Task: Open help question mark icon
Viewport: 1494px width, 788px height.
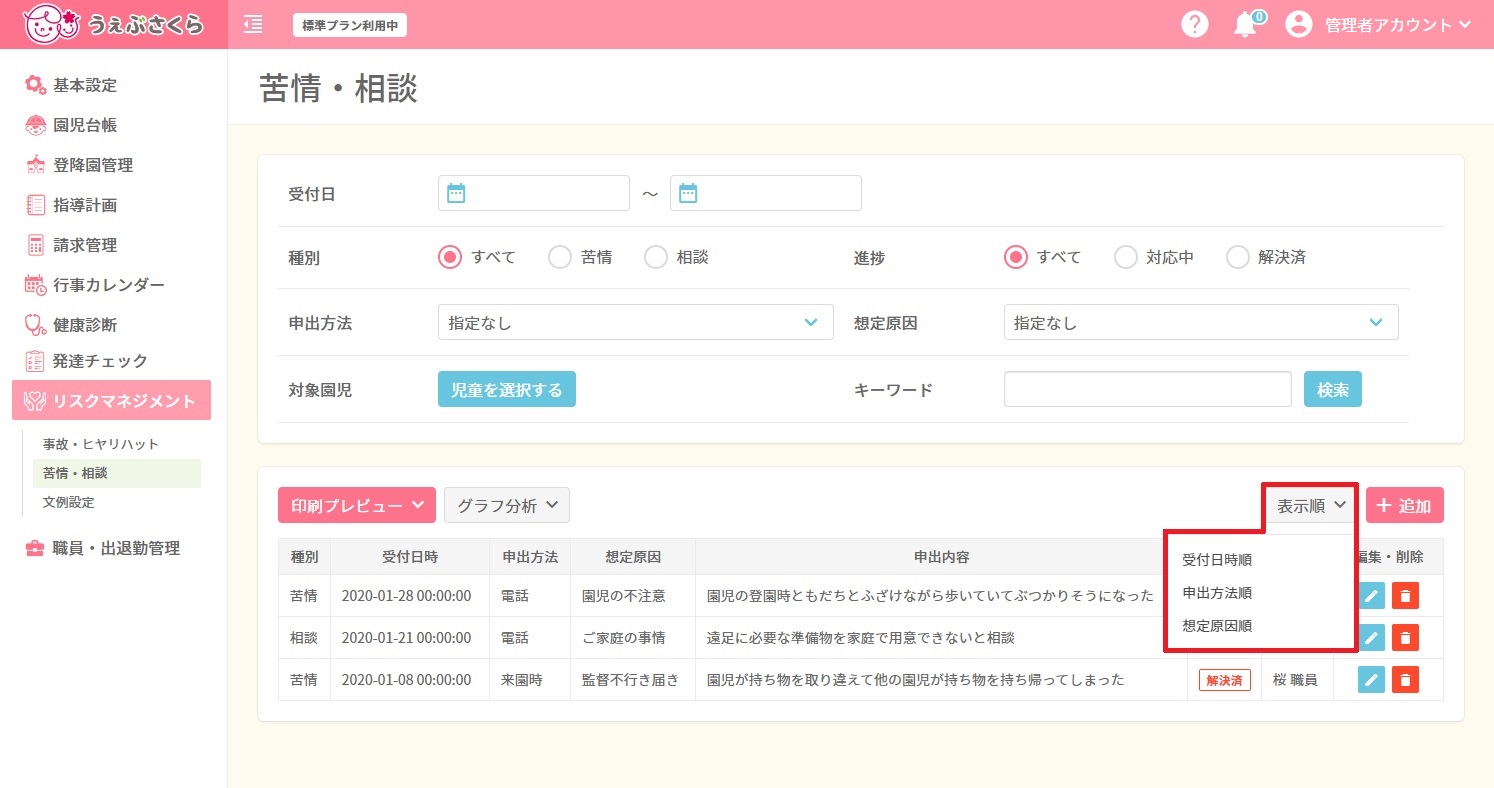Action: pyautogui.click(x=1195, y=24)
